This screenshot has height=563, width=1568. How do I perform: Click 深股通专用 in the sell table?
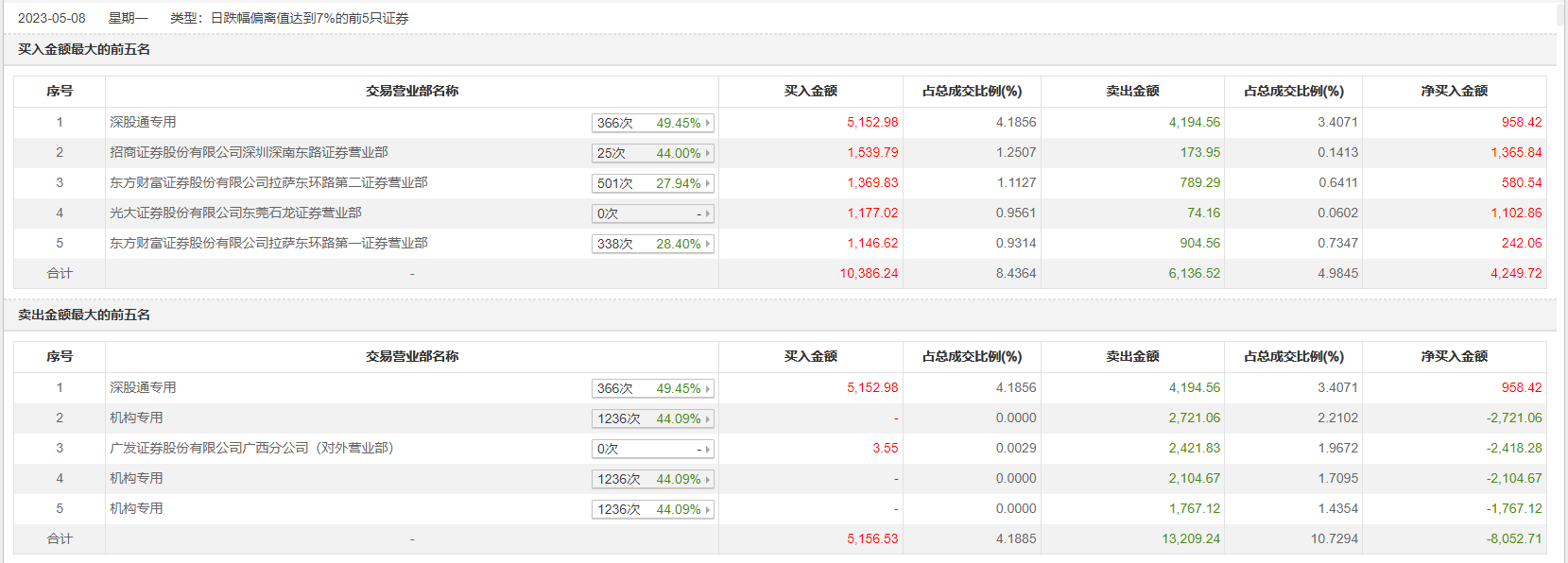[x=143, y=387]
